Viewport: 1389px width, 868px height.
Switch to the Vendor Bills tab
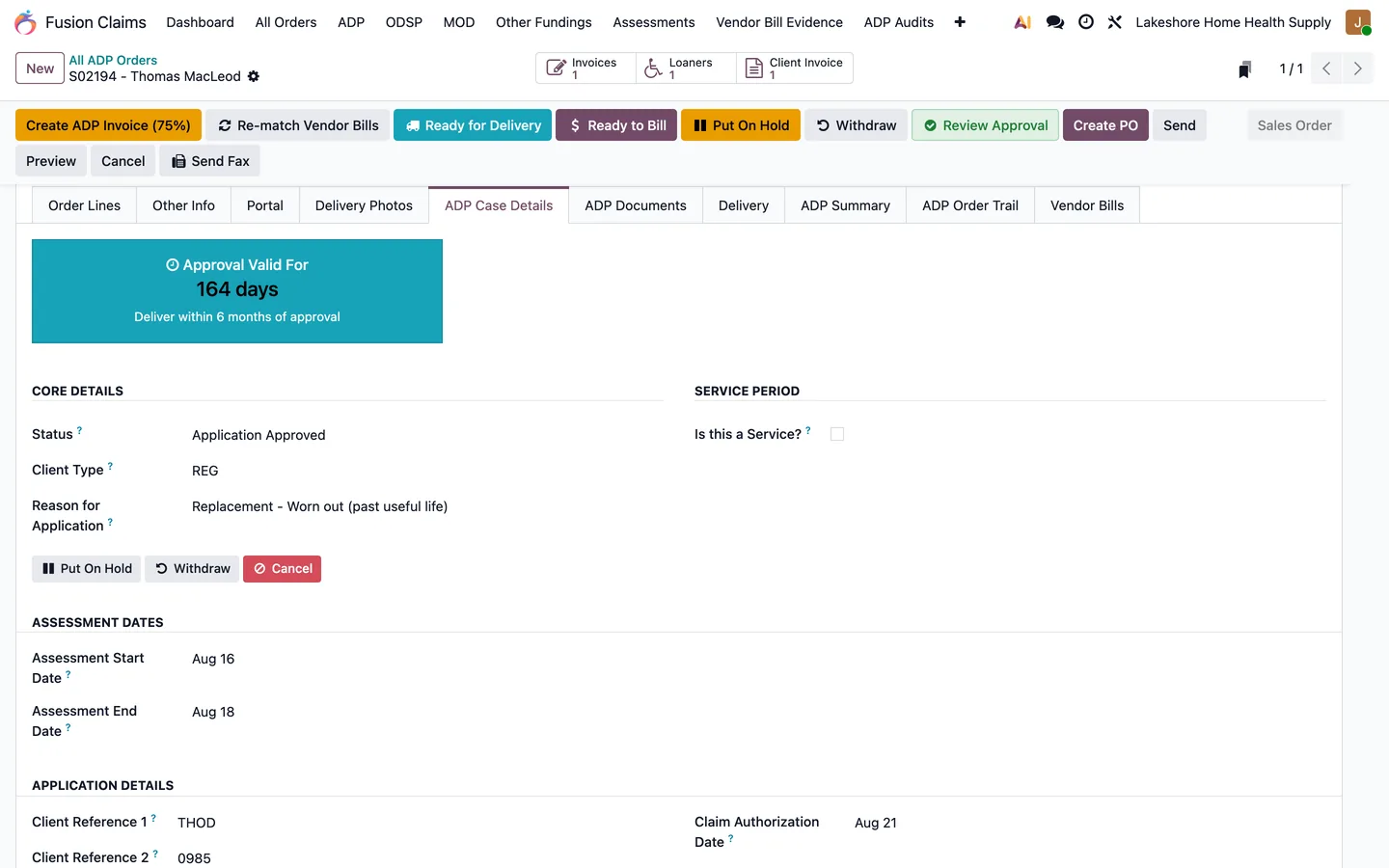click(1087, 205)
